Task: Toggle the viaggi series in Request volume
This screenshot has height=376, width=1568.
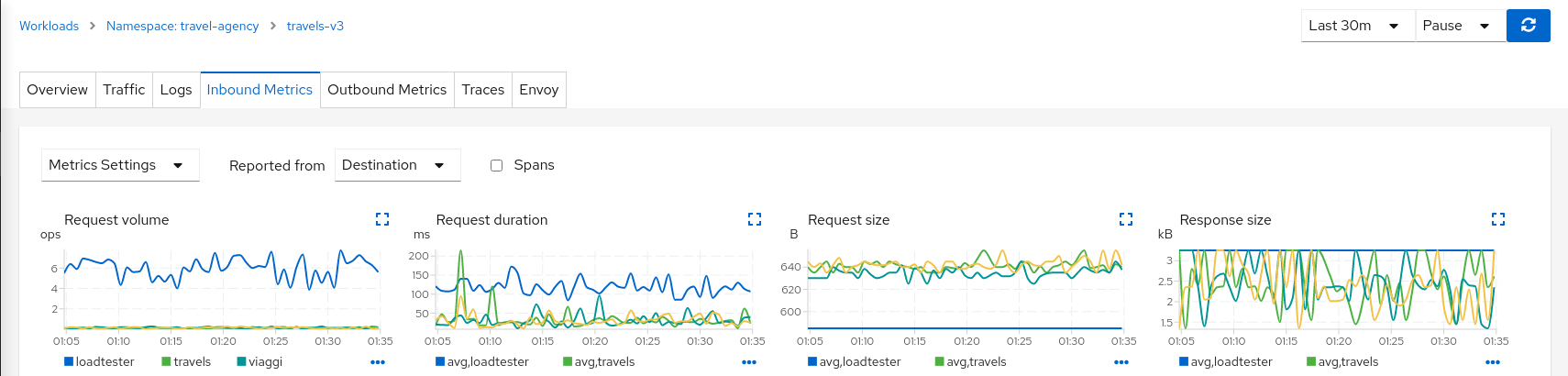Action: coord(259,362)
